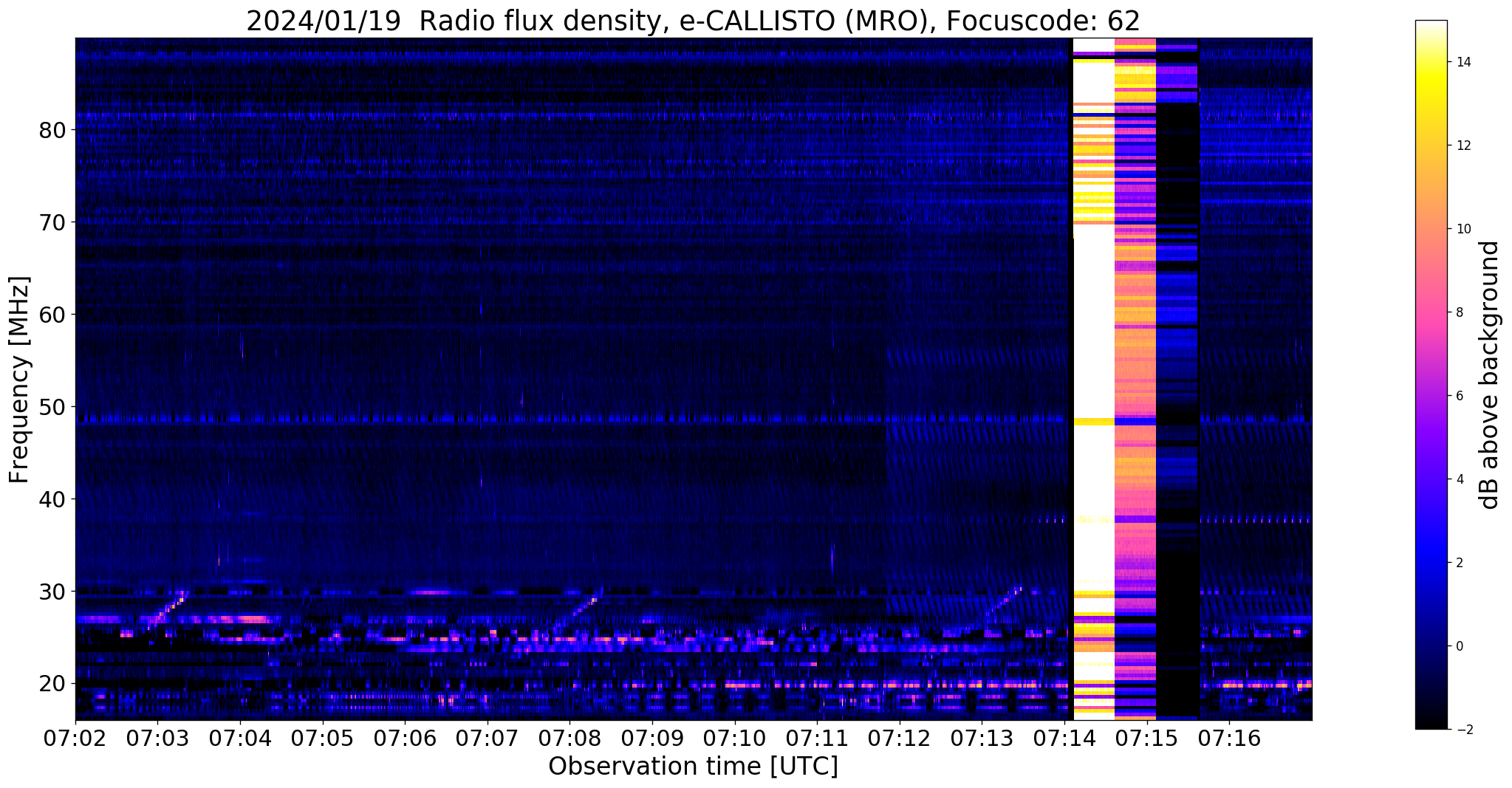This screenshot has height=788, width=1512.
Task: Click the pink-orange band at 07:15
Action: (x=1135, y=380)
